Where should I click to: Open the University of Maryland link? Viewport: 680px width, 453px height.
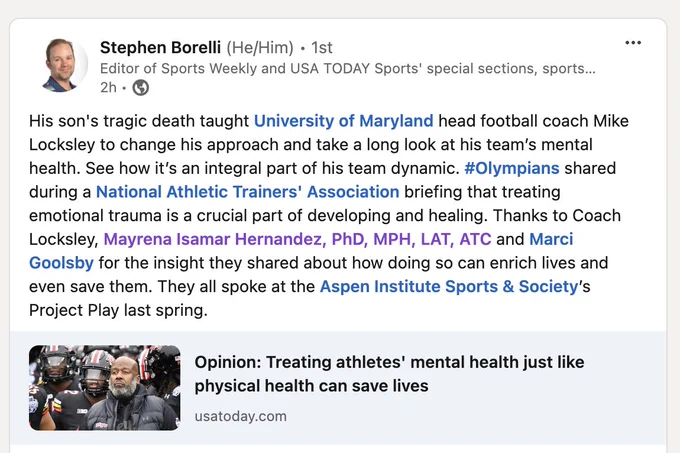[x=343, y=121]
